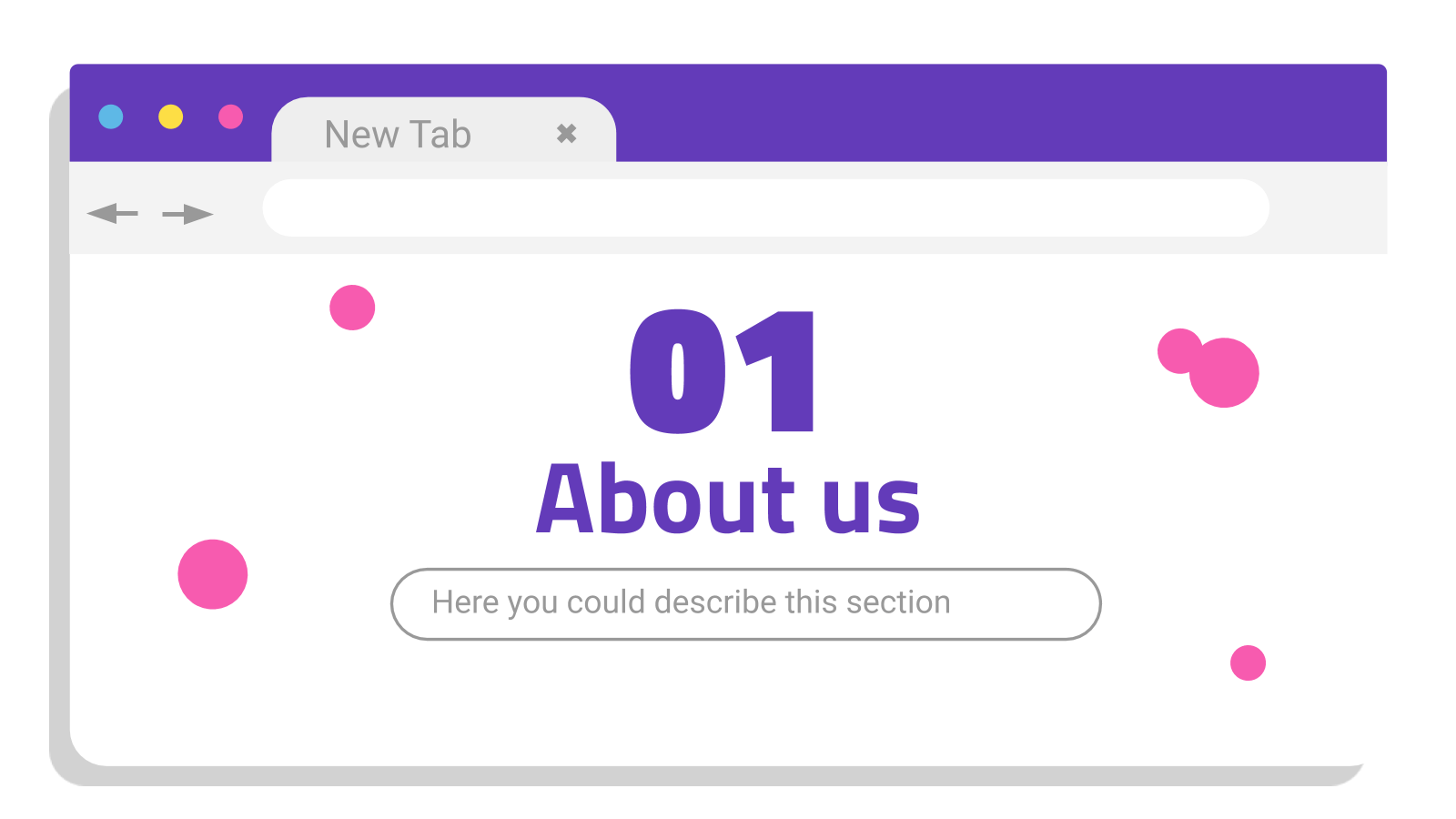This screenshot has width=1456, height=819.
Task: Click the back arrow icon
Action: coord(112,214)
